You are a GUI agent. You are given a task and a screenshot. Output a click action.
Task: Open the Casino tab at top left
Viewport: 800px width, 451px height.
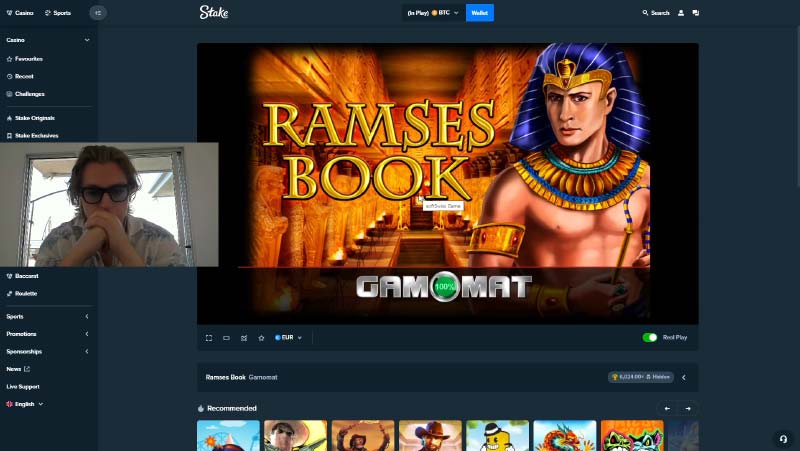20,13
